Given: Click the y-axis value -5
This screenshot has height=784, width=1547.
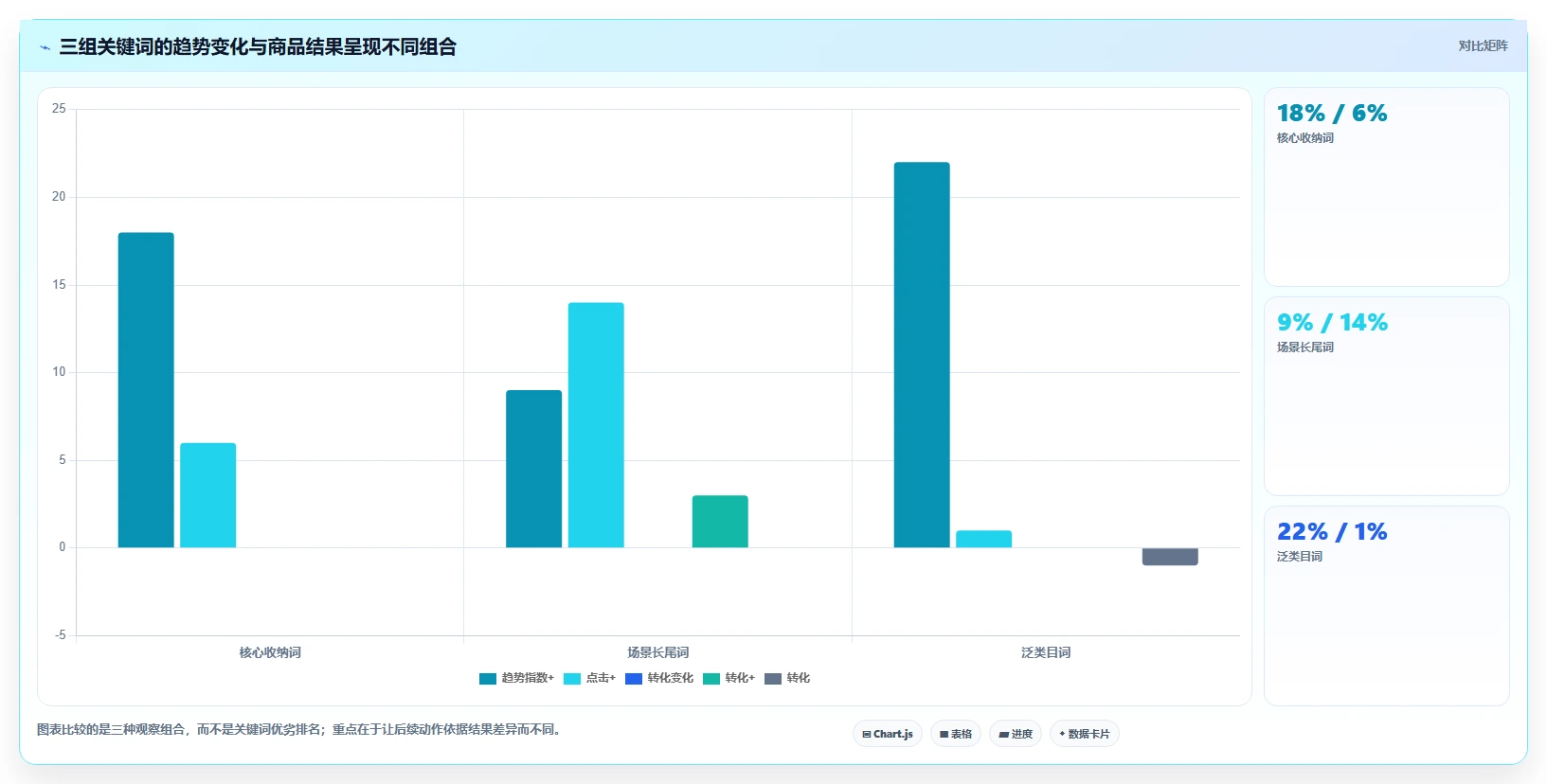Looking at the screenshot, I should click(61, 635).
